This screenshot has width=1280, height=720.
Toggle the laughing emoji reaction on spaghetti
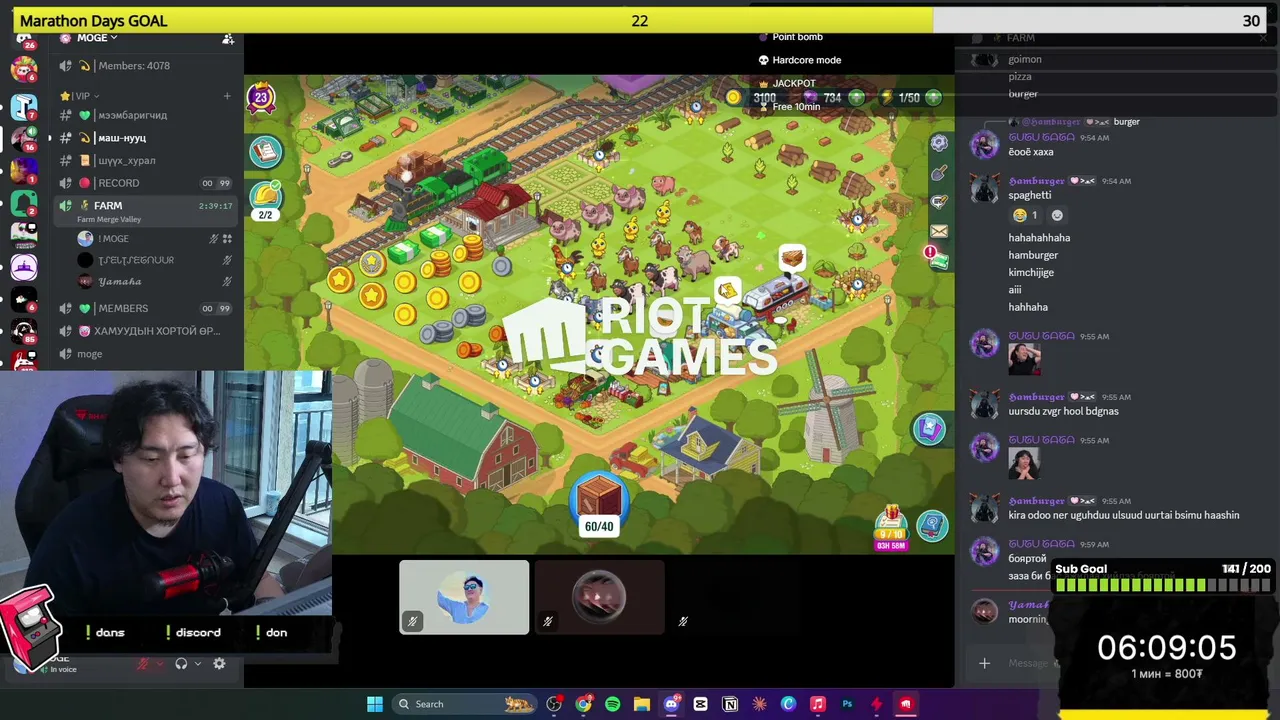tap(1025, 215)
